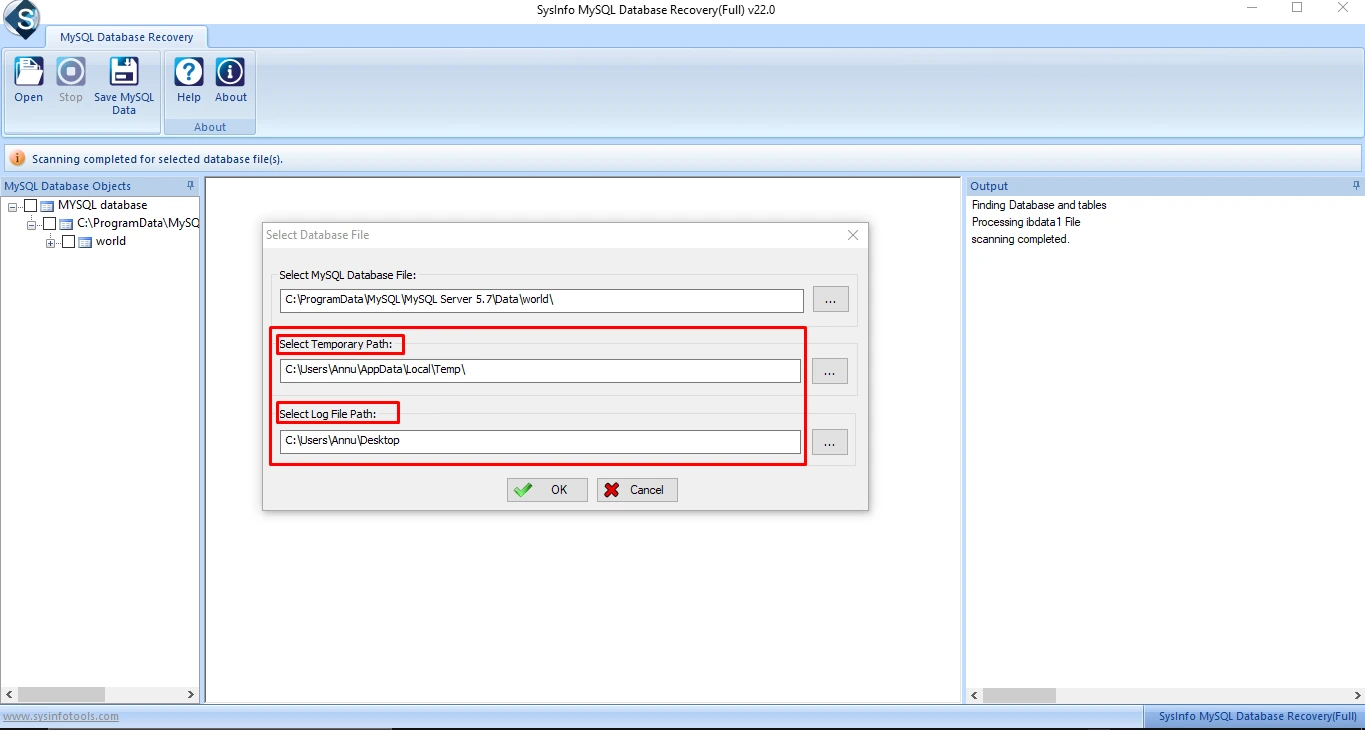
Task: Confirm the dialog with the OK button
Action: pos(546,490)
